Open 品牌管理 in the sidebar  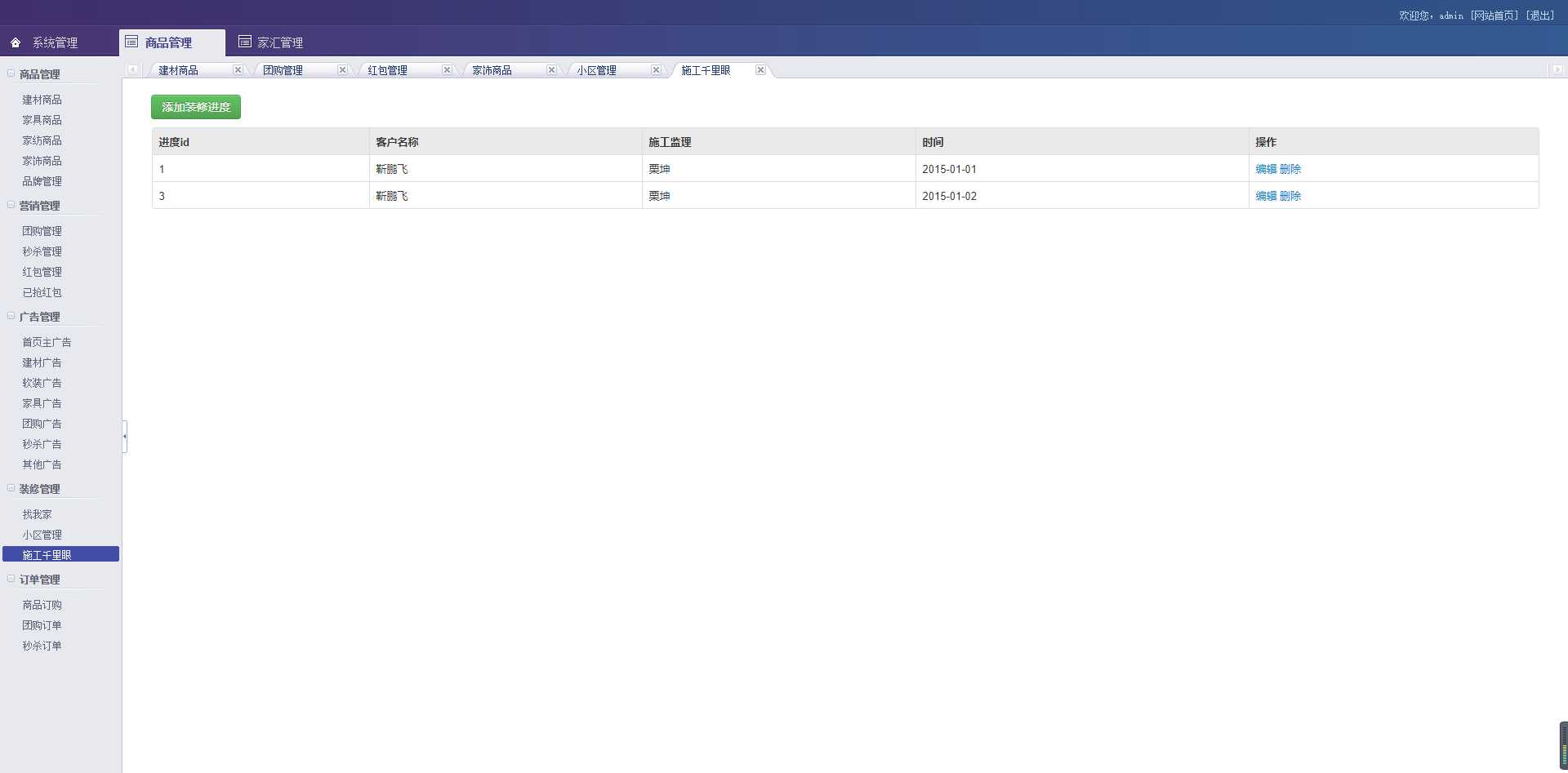[x=42, y=181]
